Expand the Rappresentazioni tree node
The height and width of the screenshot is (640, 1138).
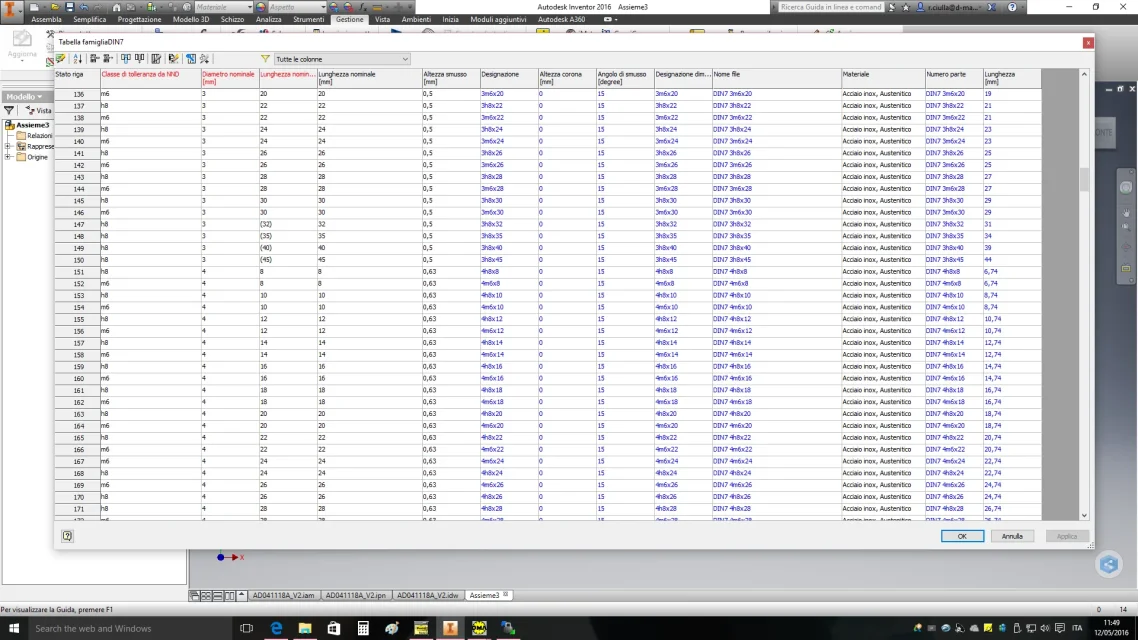pyautogui.click(x=8, y=147)
